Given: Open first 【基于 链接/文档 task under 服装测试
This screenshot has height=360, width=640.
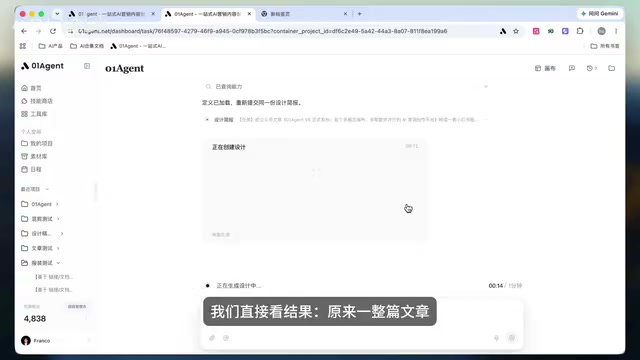Looking at the screenshot, I should 54,277.
